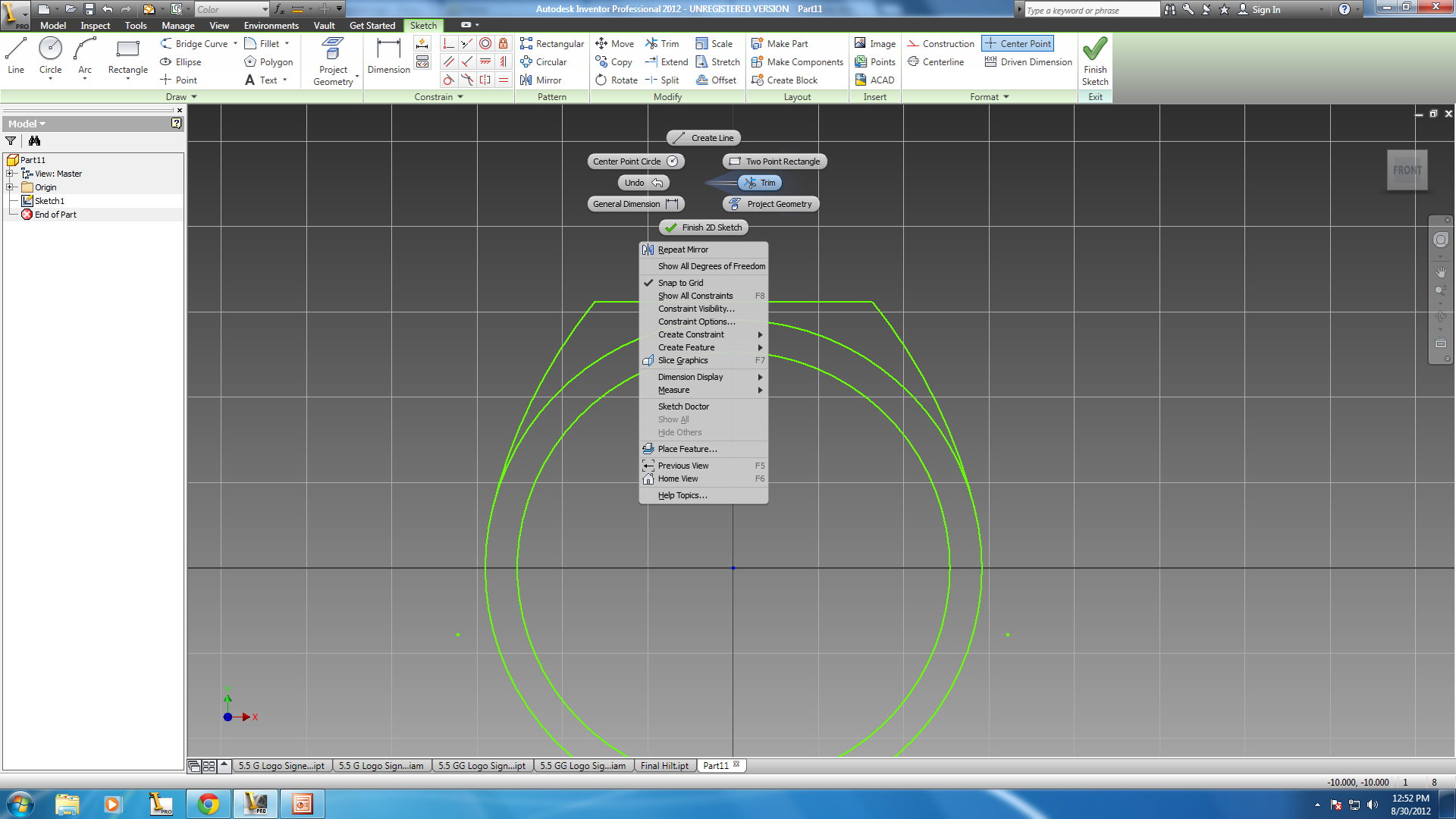Click the Point tool in Draw panel

(178, 80)
